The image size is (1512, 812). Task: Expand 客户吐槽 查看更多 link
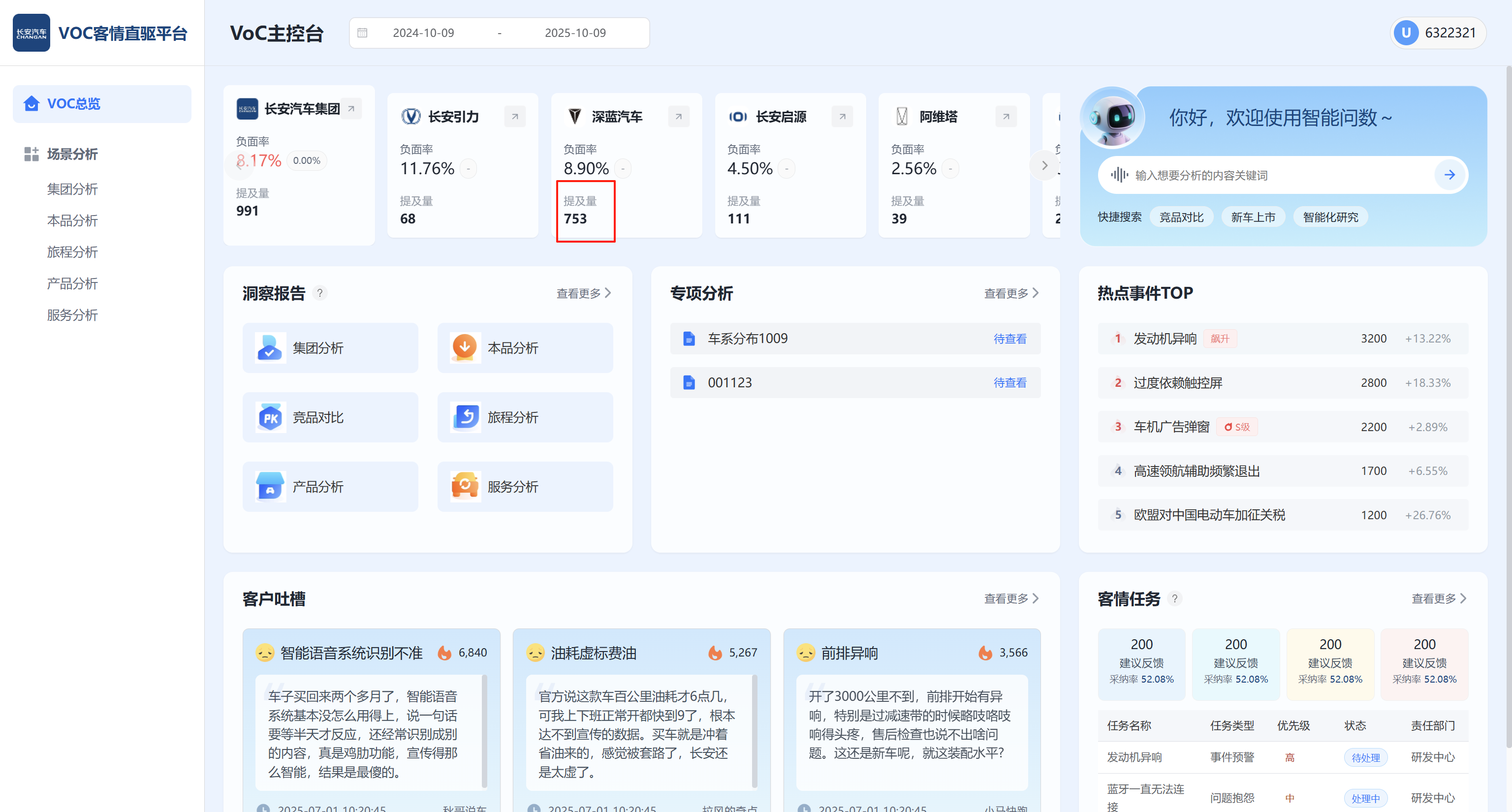point(1011,598)
